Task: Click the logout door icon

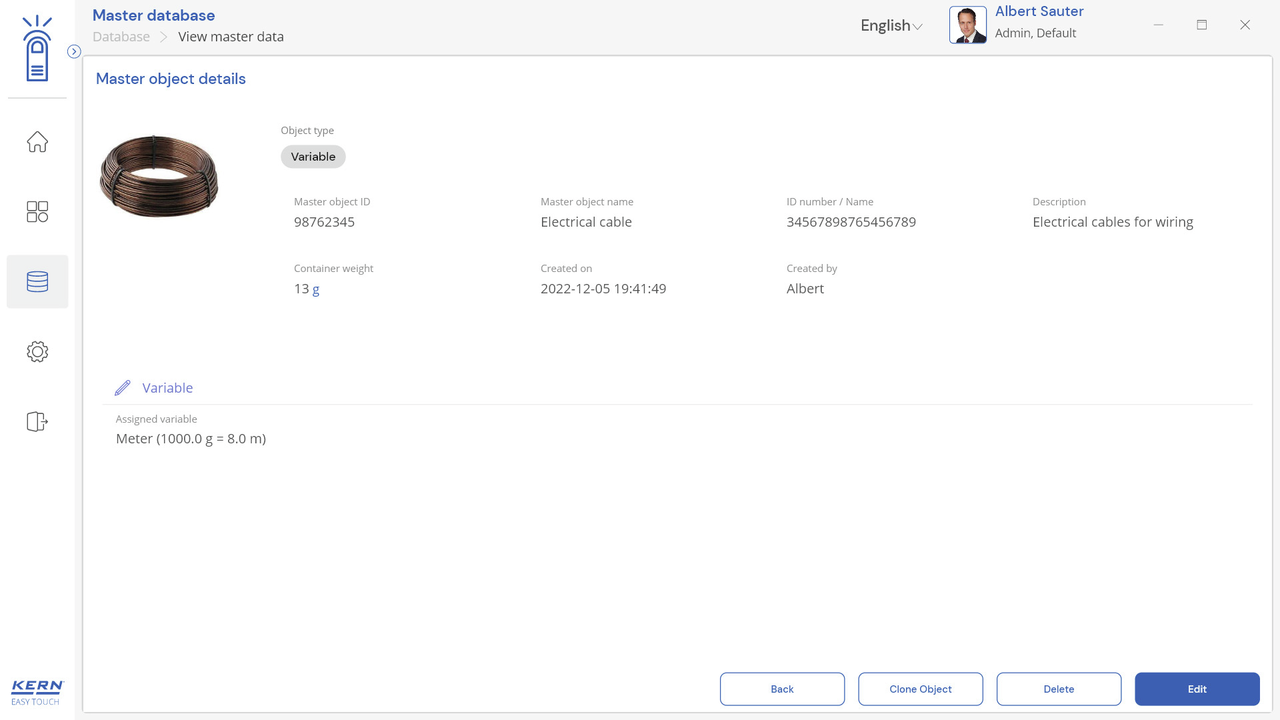Action: pos(37,422)
